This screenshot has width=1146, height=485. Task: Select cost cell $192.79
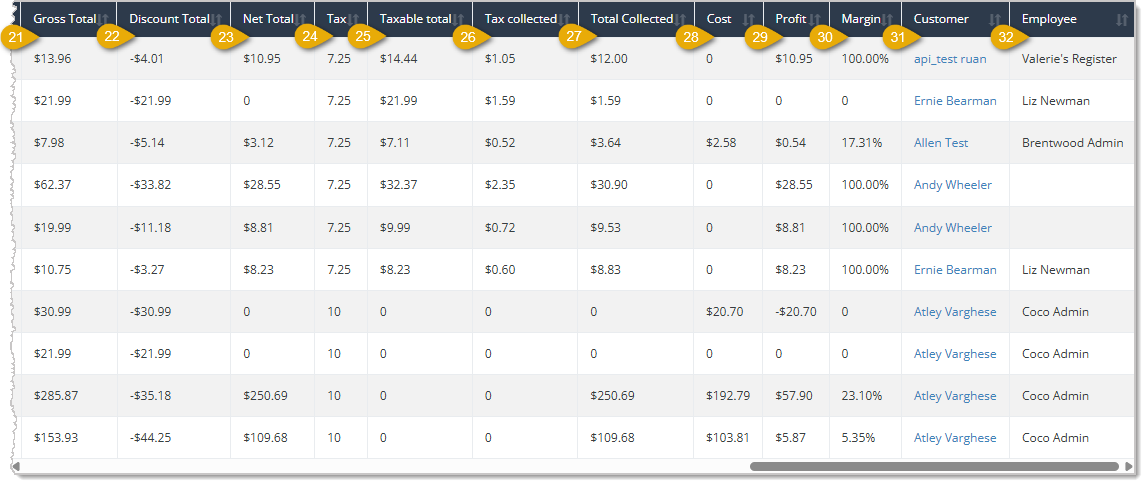tap(728, 396)
